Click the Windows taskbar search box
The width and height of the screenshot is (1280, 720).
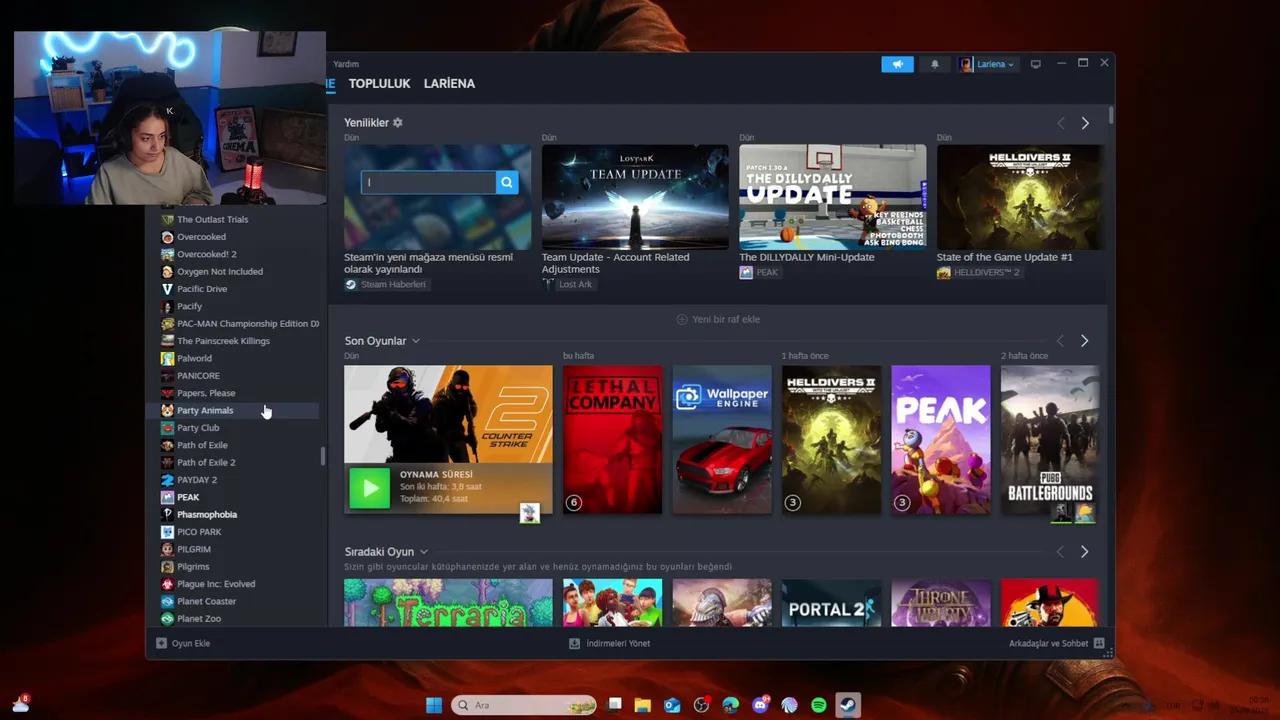(523, 705)
